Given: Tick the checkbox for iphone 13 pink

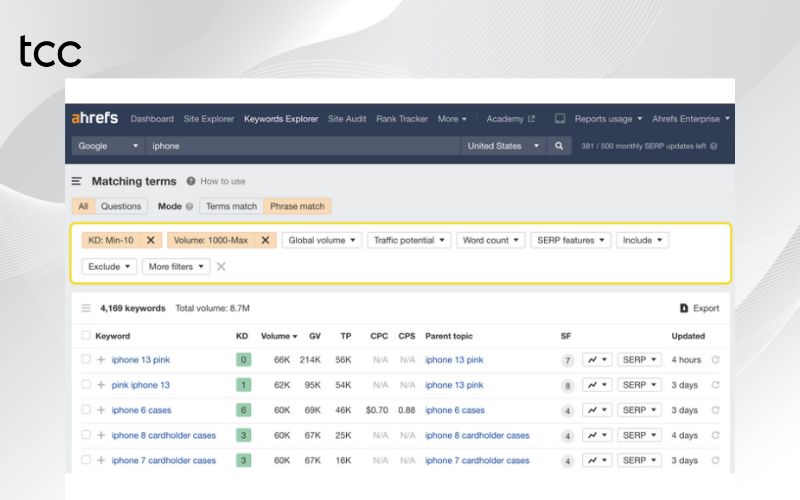Looking at the screenshot, I should (x=86, y=360).
